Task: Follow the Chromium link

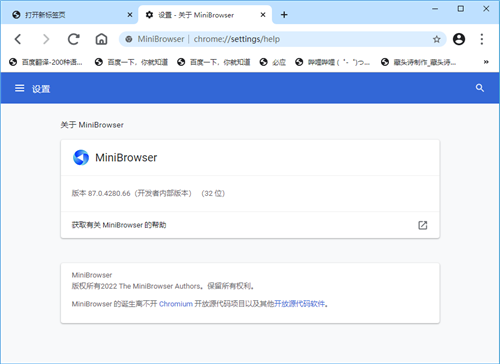Action: 176,304
